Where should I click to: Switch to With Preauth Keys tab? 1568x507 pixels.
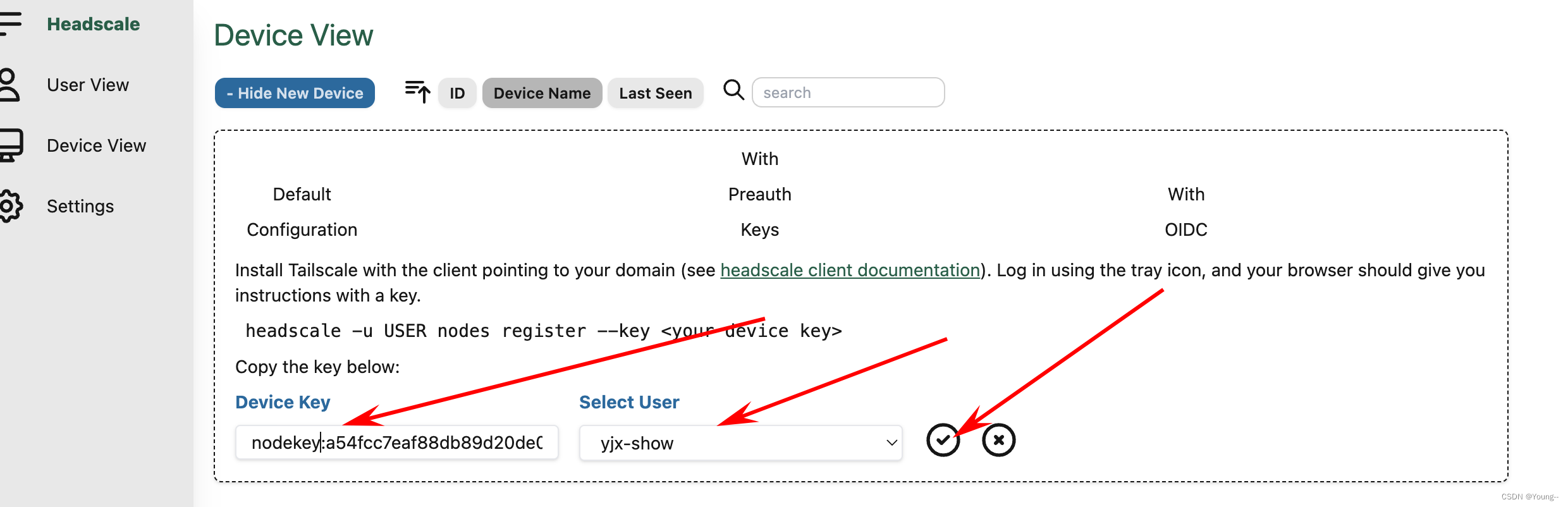coord(760,194)
